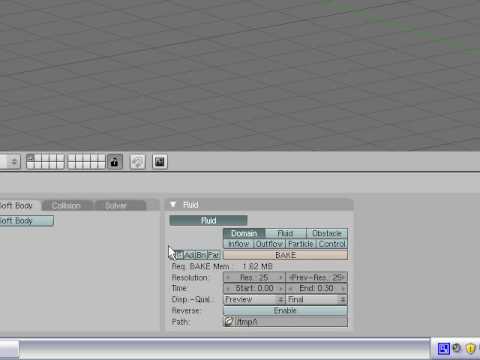480x360 pixels.
Task: Click the Prev-Res: 25 field
Action: [x=317, y=277]
